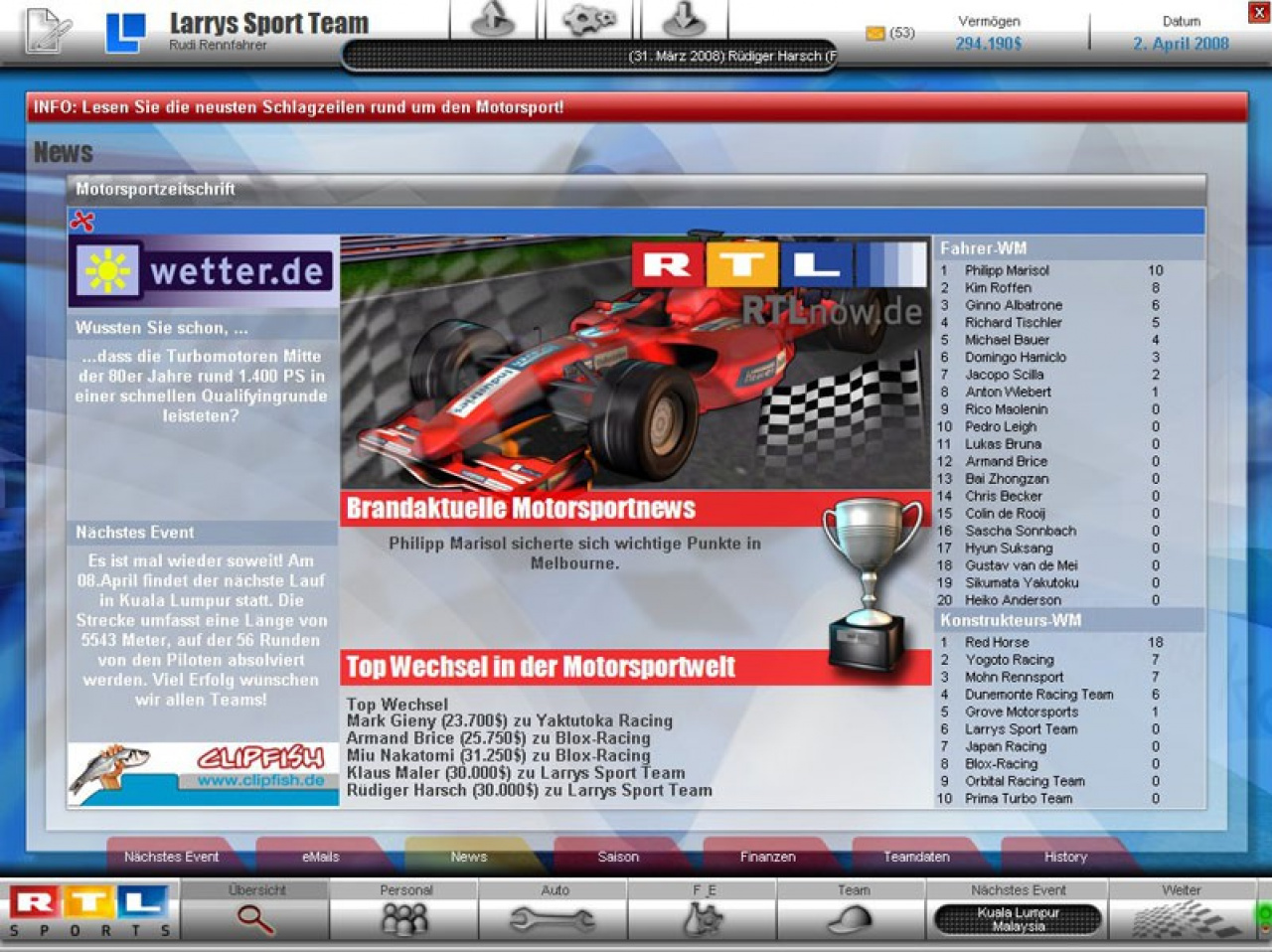The image size is (1272, 952).
Task: Switch to the eMails tab
Action: pyautogui.click(x=320, y=857)
